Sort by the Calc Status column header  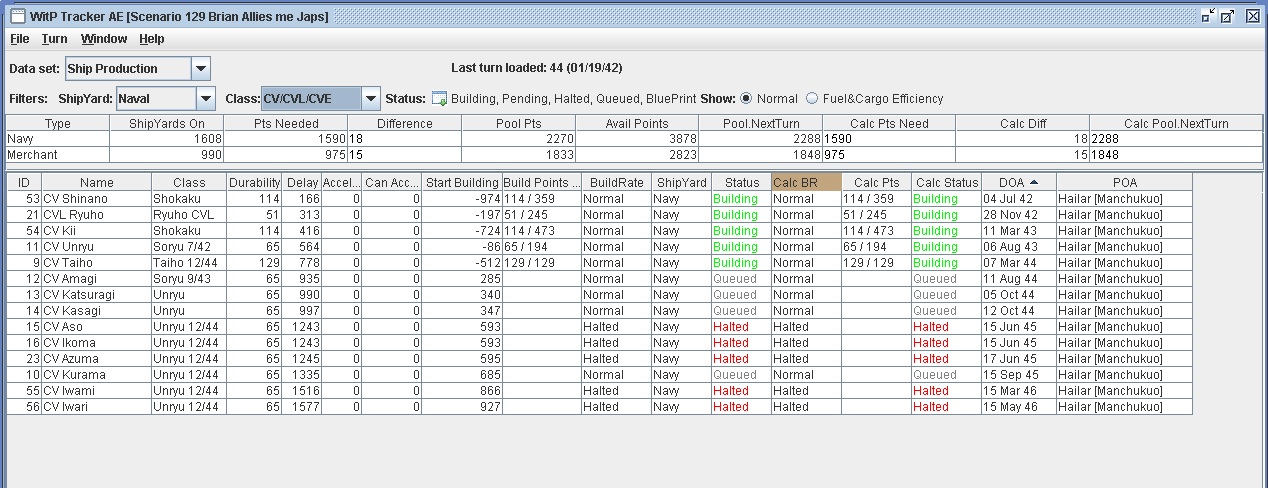[947, 182]
